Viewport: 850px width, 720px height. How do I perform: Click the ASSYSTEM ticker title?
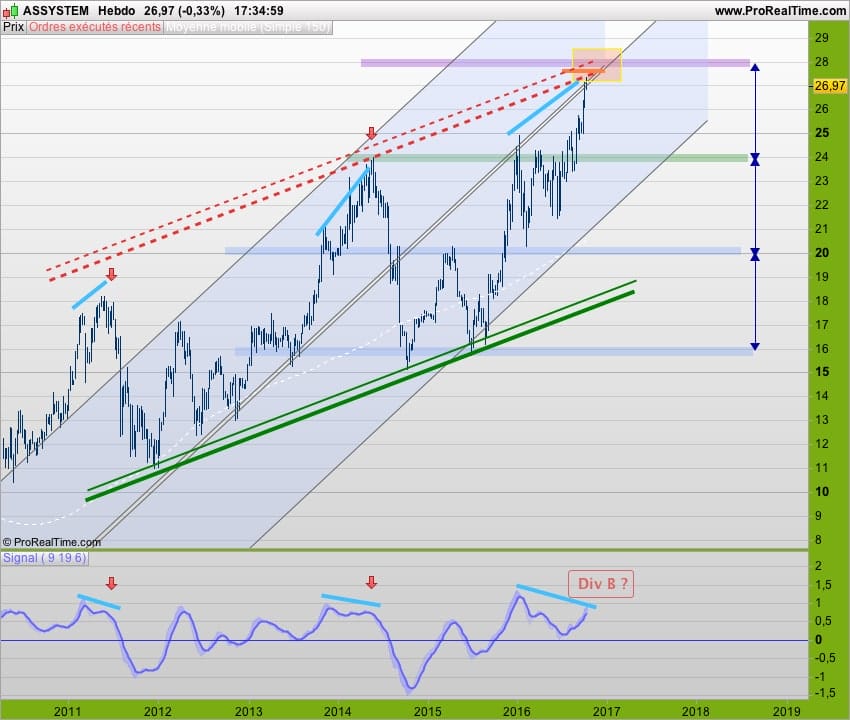pos(56,11)
